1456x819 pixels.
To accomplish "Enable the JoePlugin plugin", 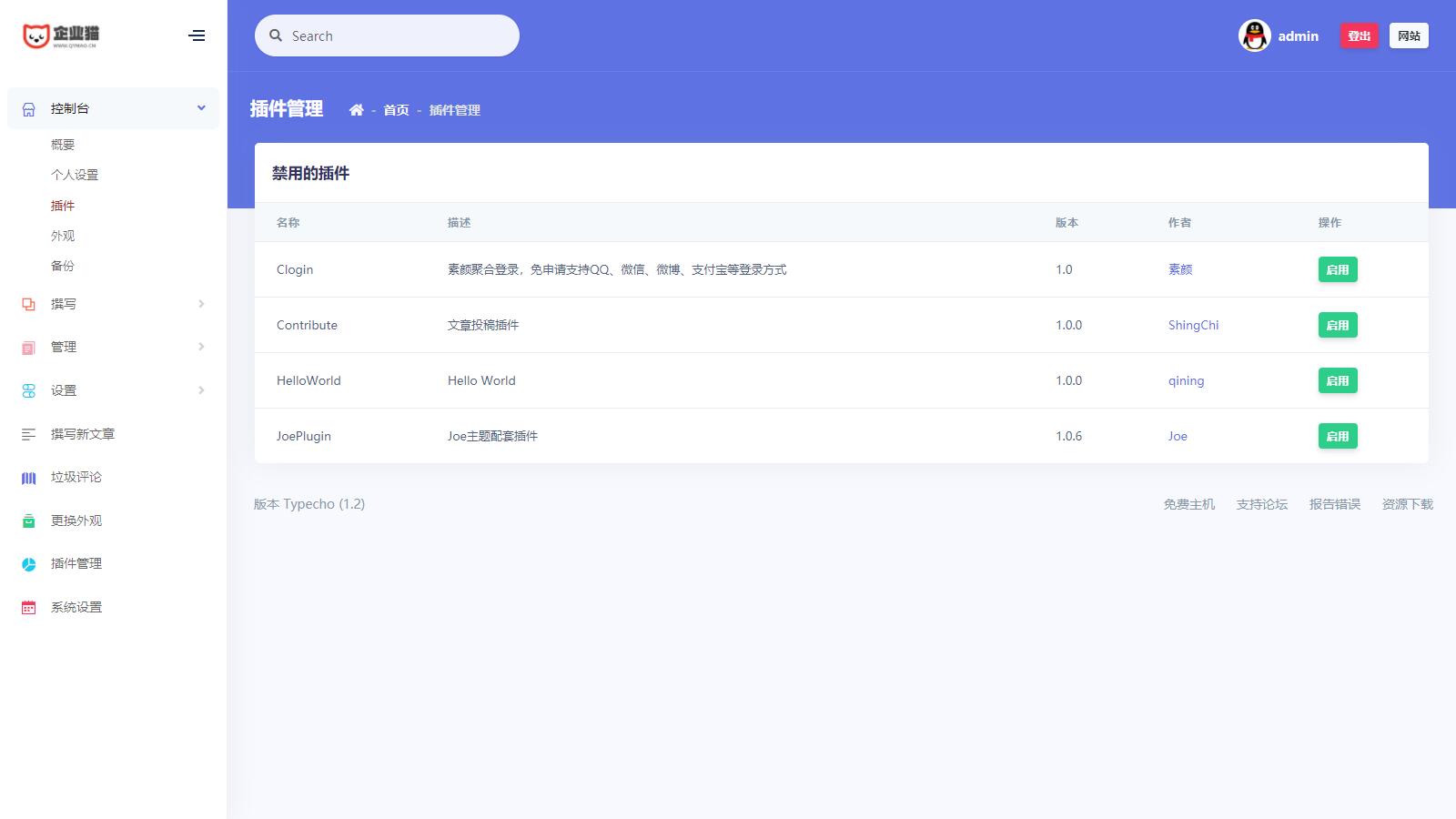I will click(1337, 436).
